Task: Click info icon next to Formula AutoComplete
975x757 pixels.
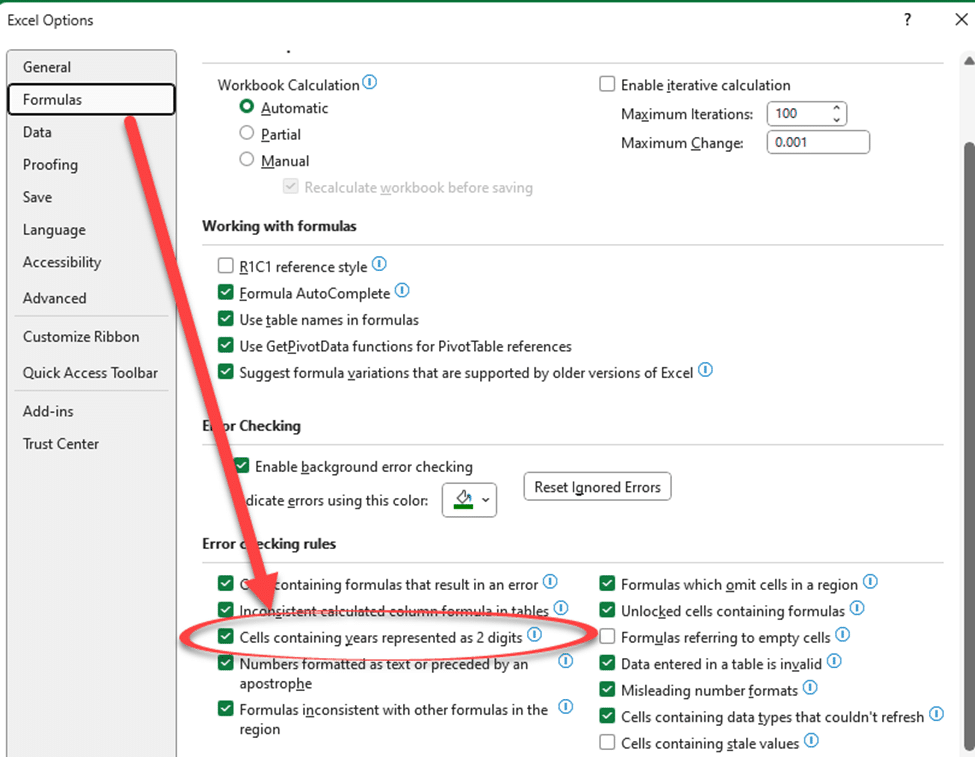Action: pyautogui.click(x=402, y=291)
